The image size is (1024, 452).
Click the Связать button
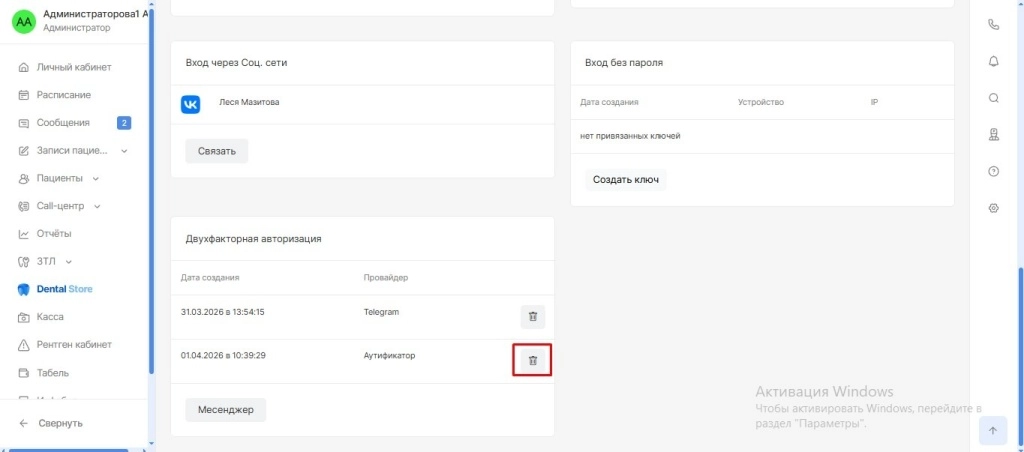[216, 151]
